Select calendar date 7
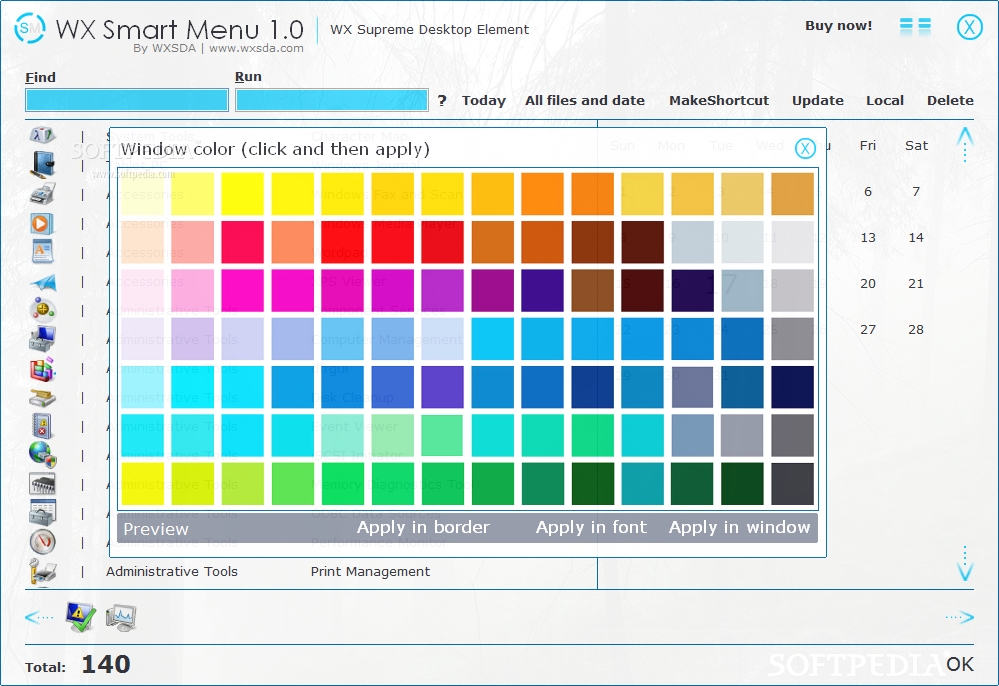 coord(916,192)
